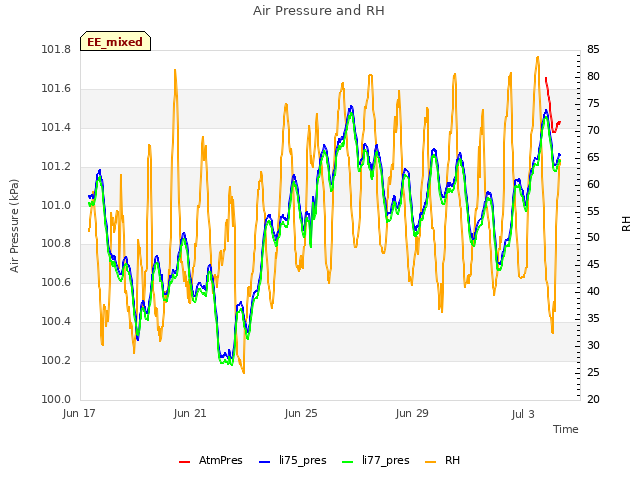Click the EE_mixed annotation label
640x480 pixels.
click(x=115, y=41)
